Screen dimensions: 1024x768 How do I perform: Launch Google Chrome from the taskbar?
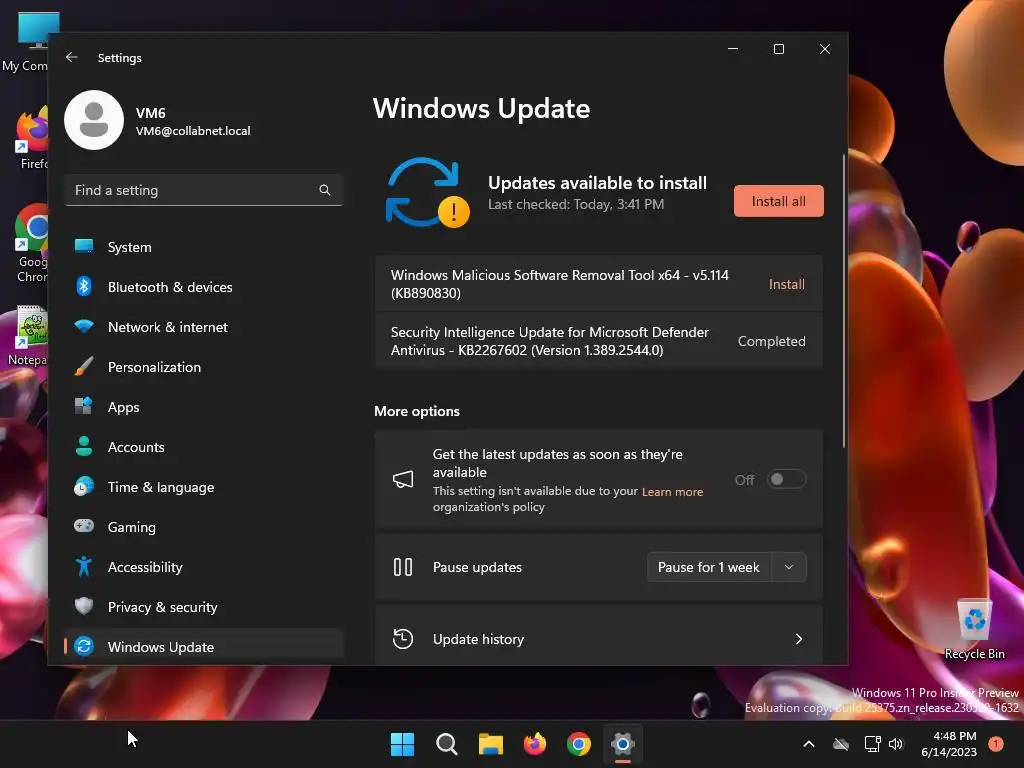[x=579, y=744]
